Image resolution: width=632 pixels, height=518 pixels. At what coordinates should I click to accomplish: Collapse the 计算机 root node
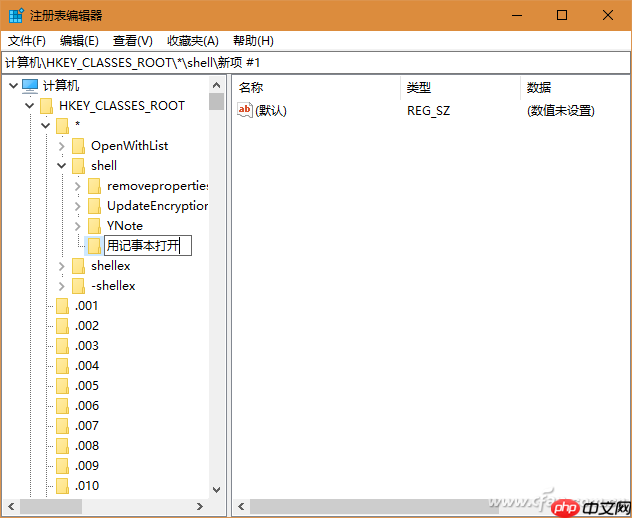point(13,85)
